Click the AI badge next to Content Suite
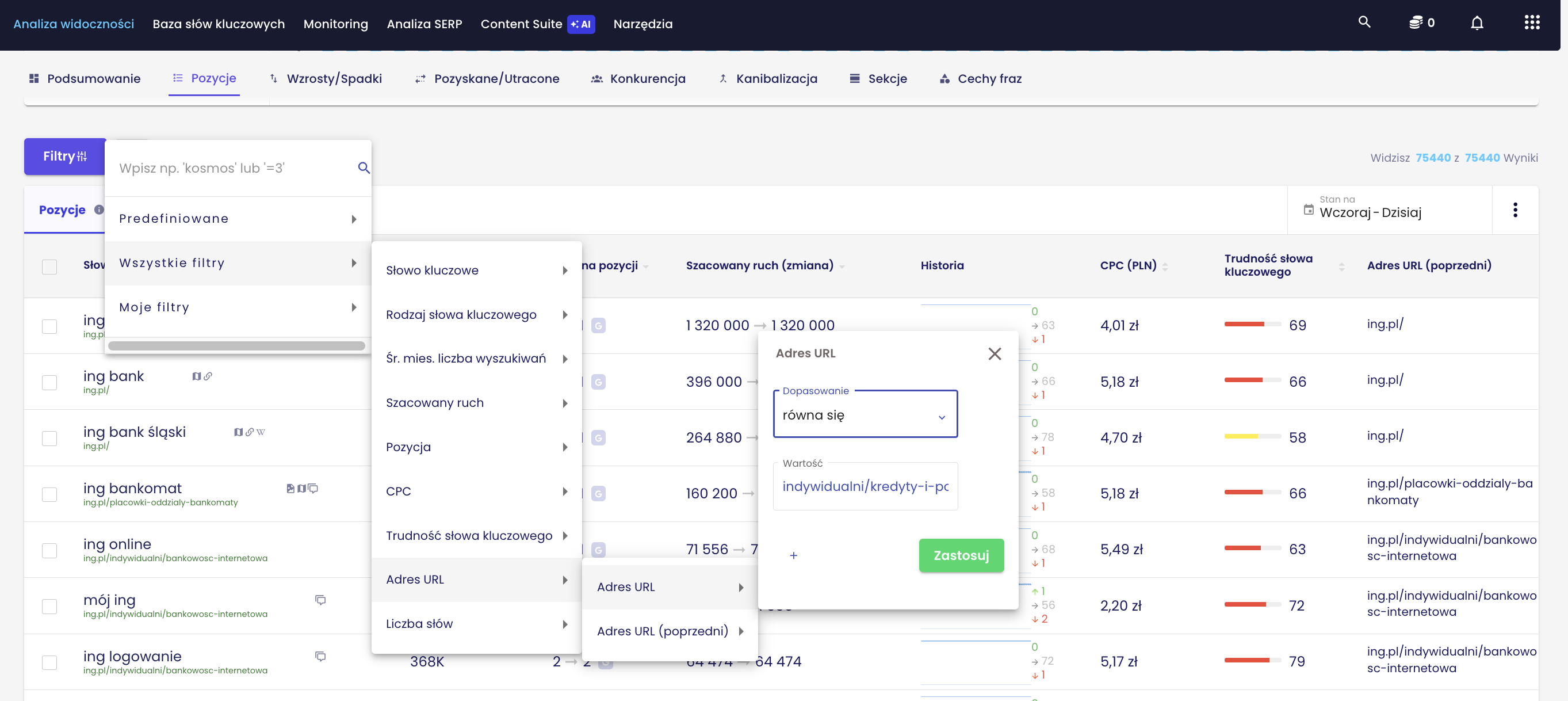 point(581,24)
